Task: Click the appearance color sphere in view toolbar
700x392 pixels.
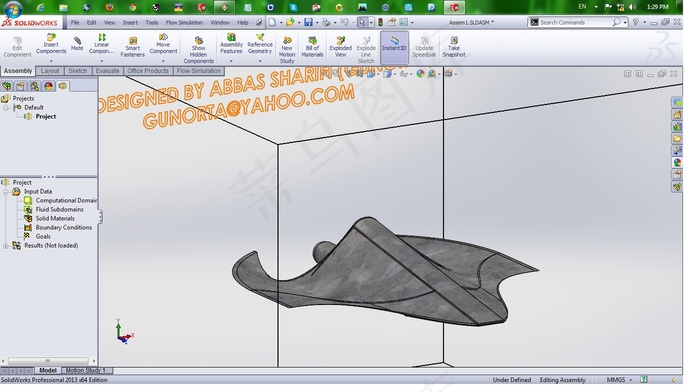Action: [420, 74]
